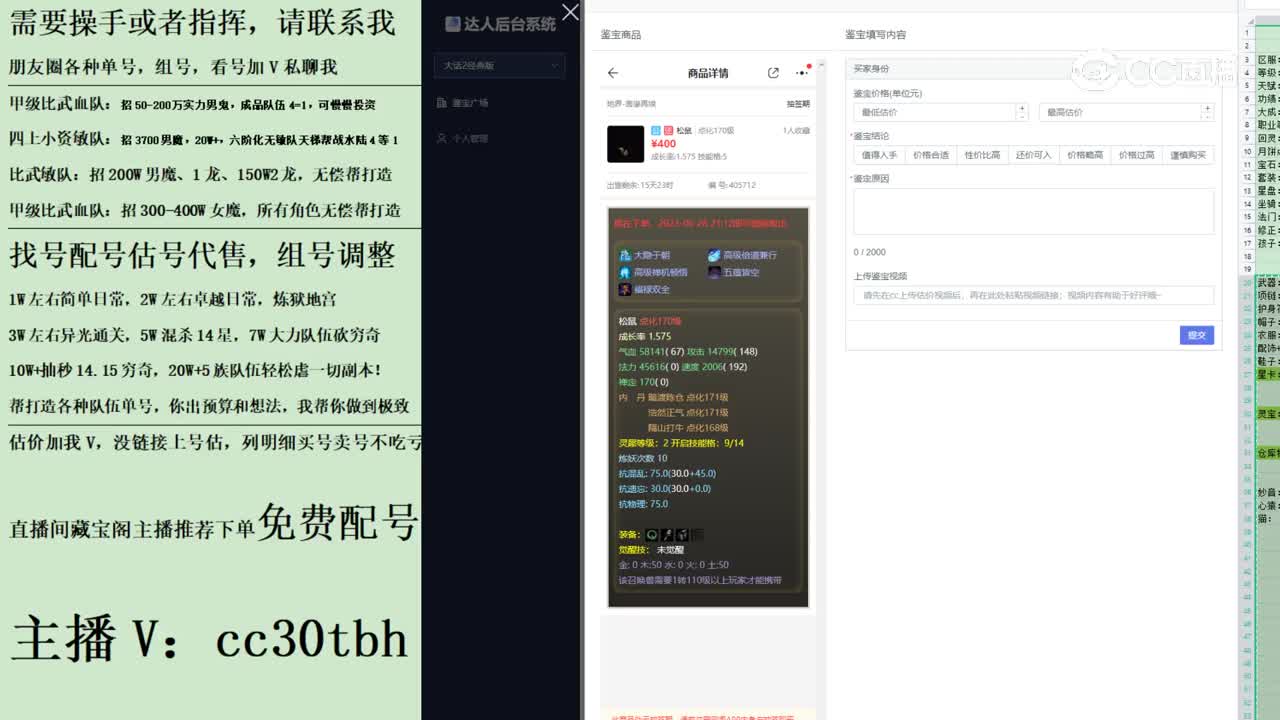
Task: Switch to the 独签期 tab
Action: click(x=799, y=103)
